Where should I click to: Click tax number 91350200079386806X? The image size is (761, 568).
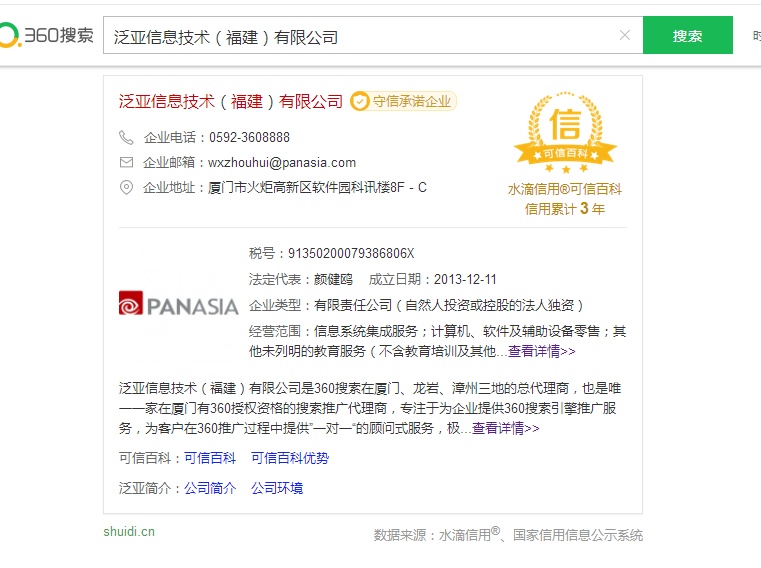351,253
